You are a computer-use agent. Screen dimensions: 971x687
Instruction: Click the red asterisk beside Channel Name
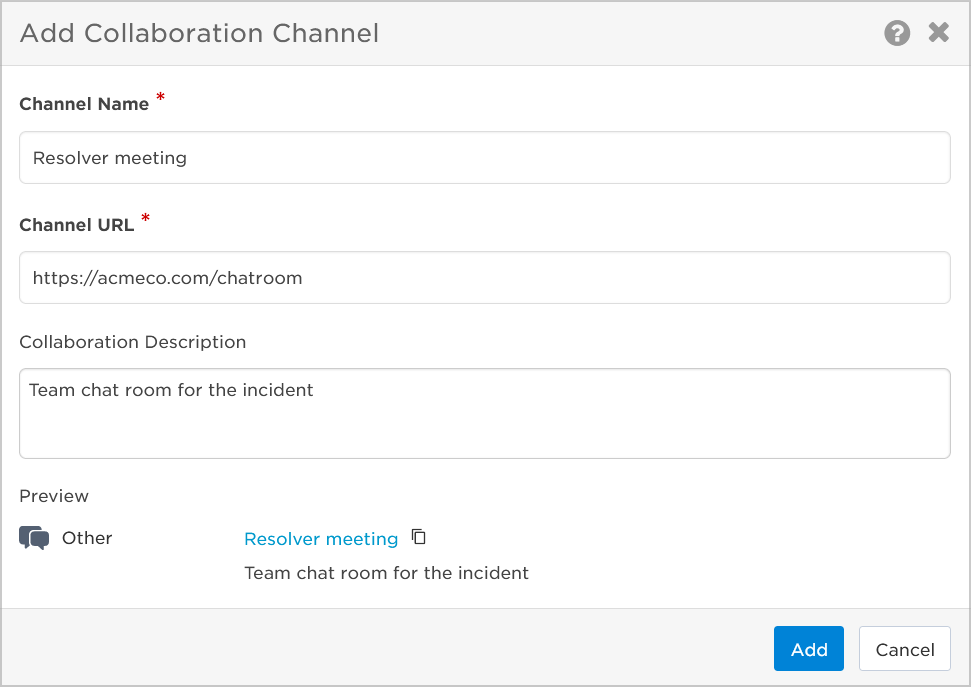click(160, 97)
